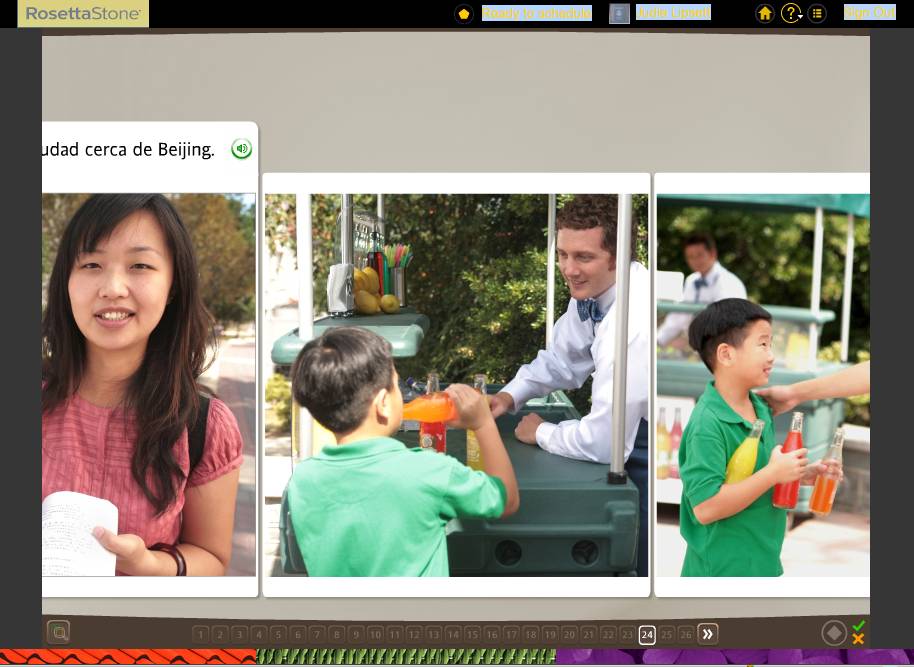Jump to screen 3
Image resolution: width=914 pixels, height=667 pixels.
[240, 634]
